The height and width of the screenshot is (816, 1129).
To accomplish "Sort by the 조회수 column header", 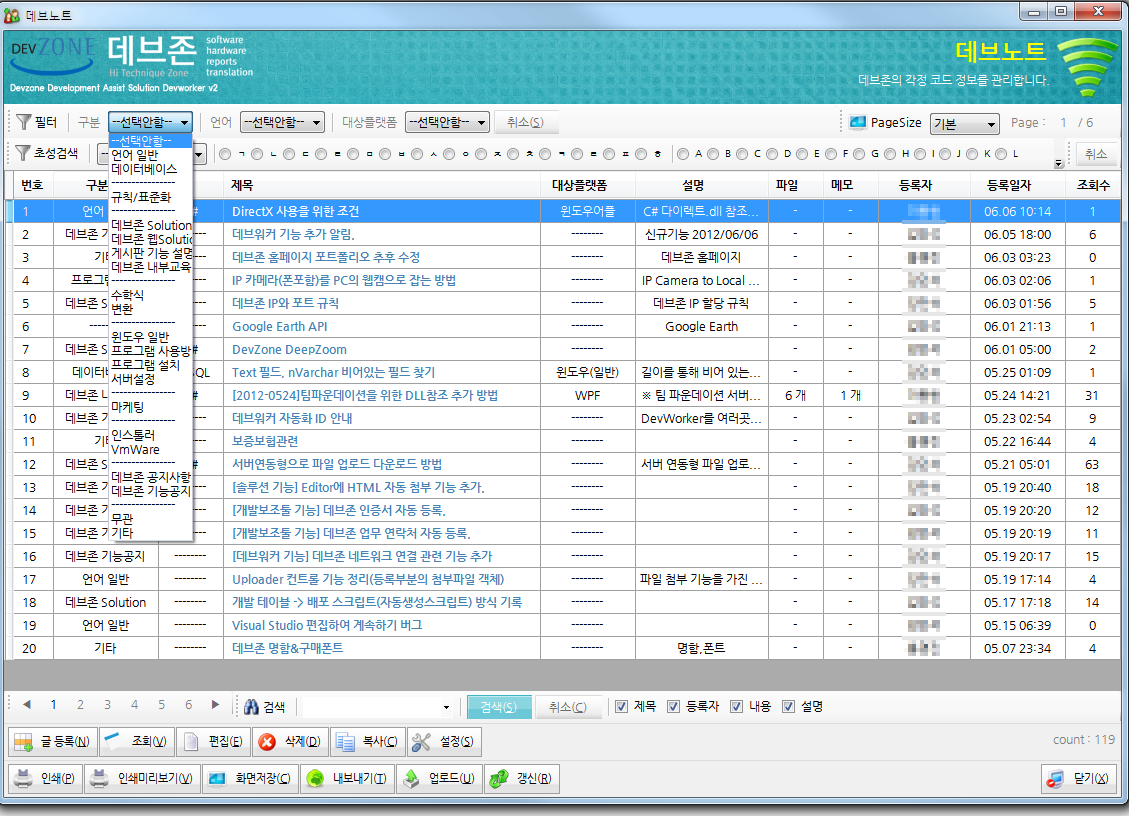I will click(x=1092, y=185).
